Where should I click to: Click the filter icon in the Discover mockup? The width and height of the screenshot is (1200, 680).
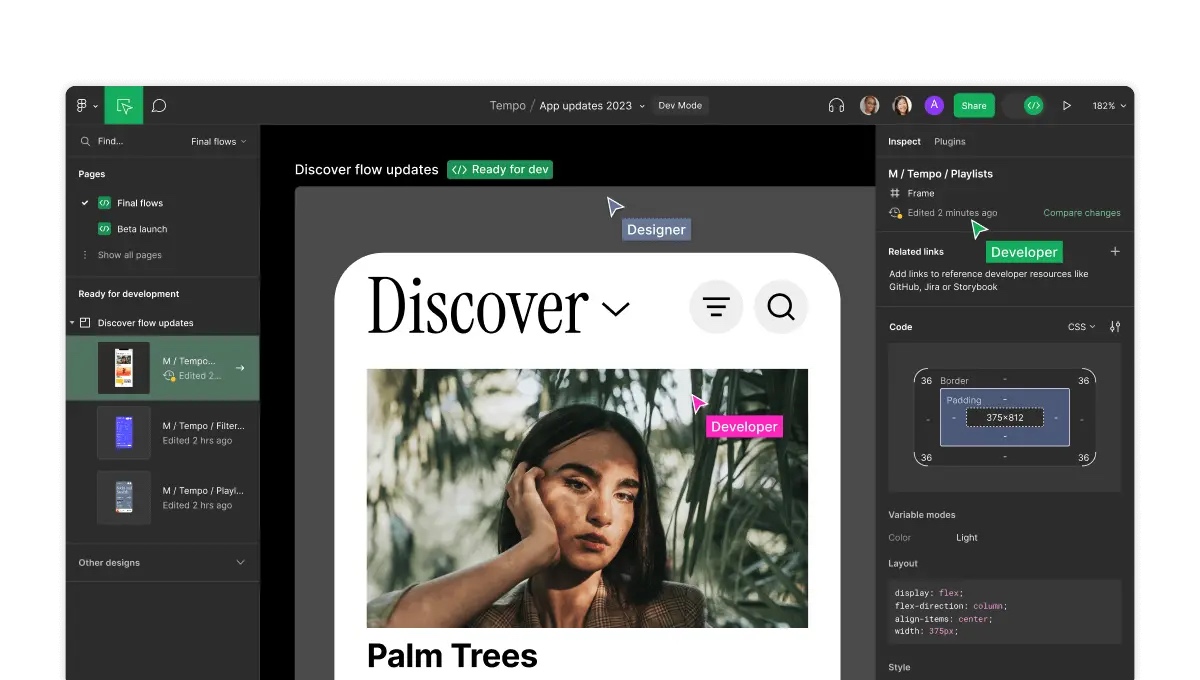pos(716,307)
